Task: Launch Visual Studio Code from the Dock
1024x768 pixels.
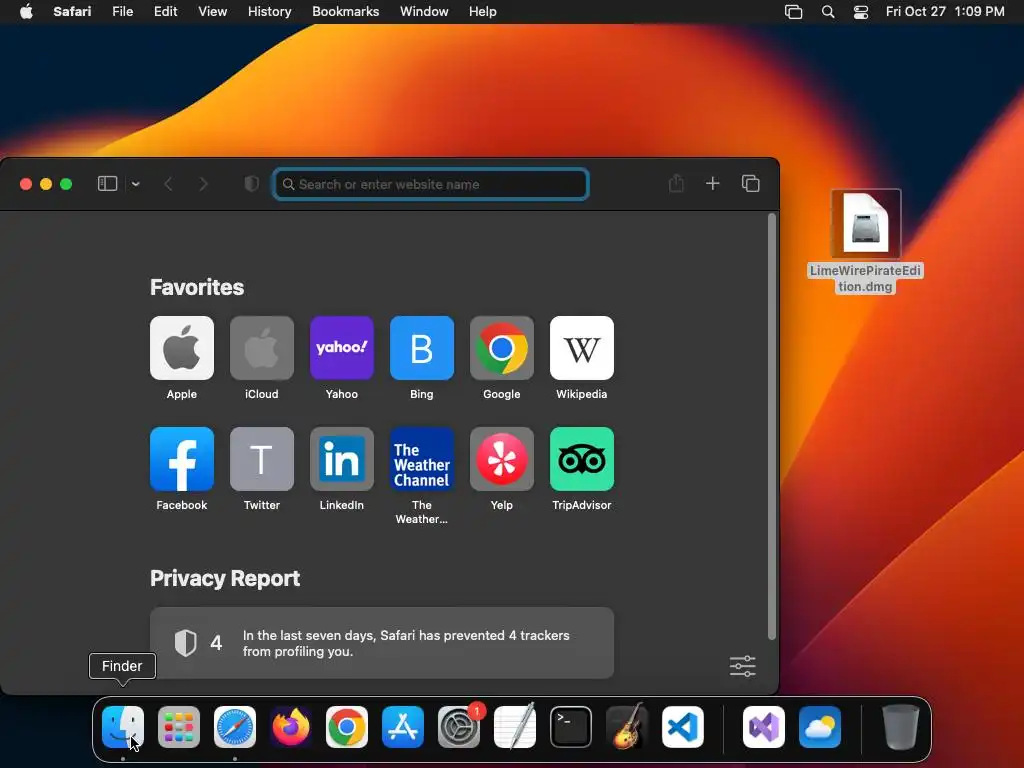Action: tap(682, 727)
